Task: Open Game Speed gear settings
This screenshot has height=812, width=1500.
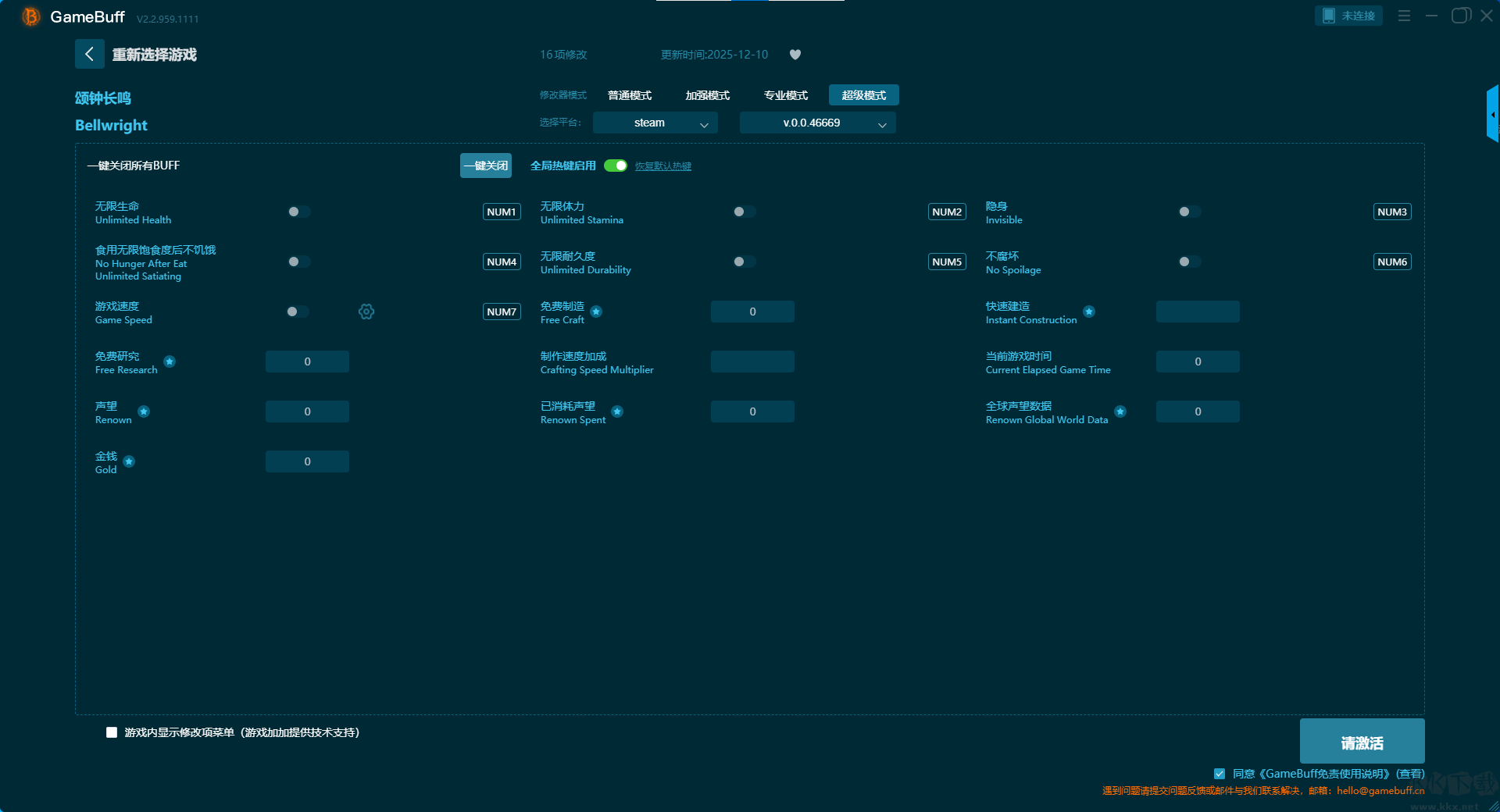Action: click(x=366, y=312)
